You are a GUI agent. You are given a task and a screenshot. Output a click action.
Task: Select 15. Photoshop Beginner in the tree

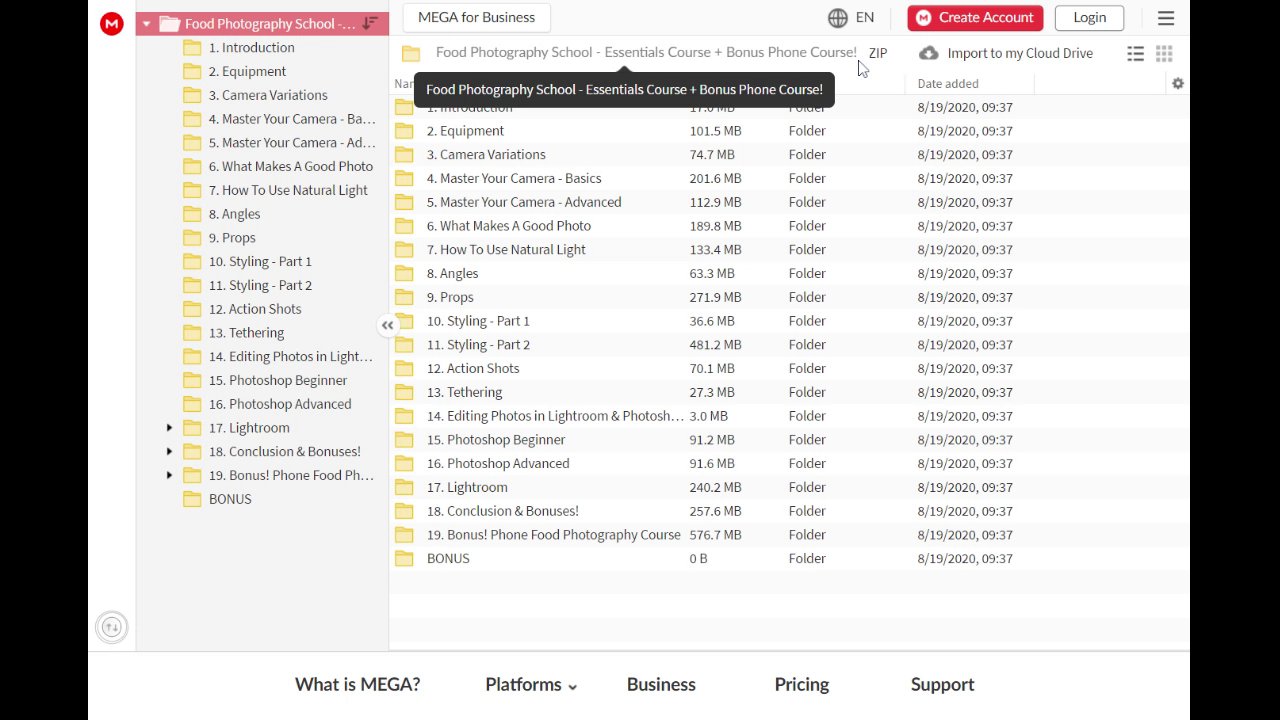pos(278,381)
